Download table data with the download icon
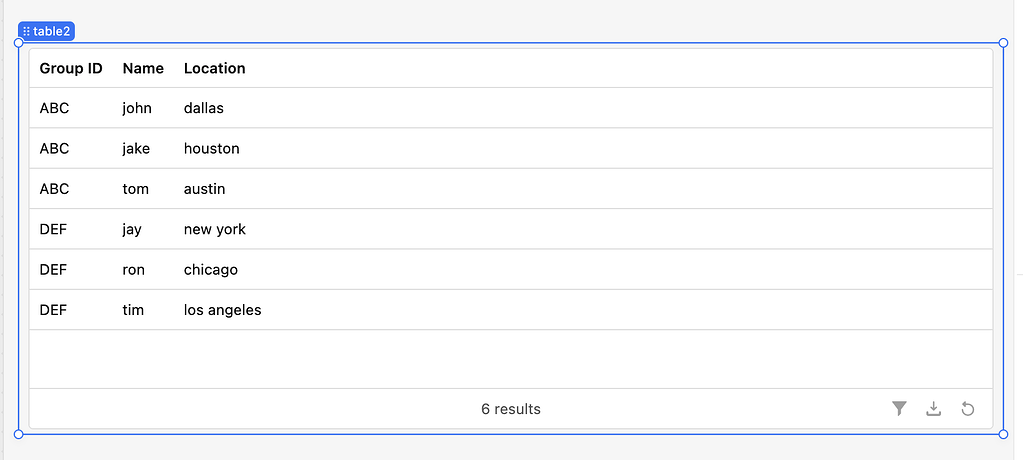The image size is (1023, 460). [x=934, y=408]
